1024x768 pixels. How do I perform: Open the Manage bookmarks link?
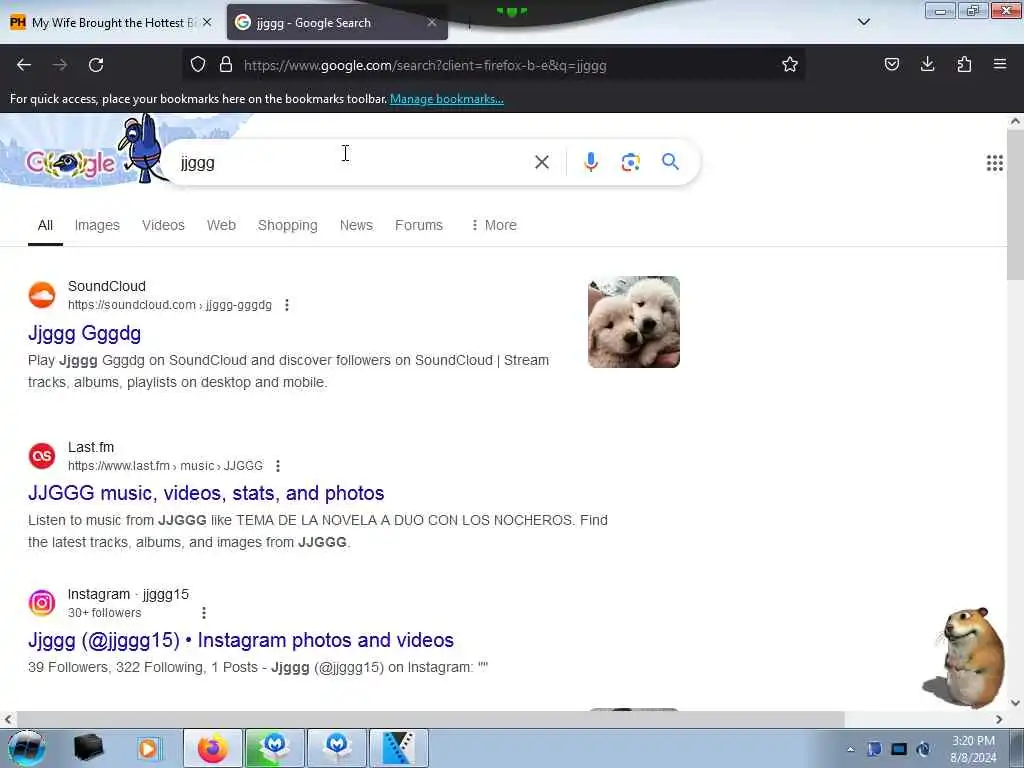447,99
